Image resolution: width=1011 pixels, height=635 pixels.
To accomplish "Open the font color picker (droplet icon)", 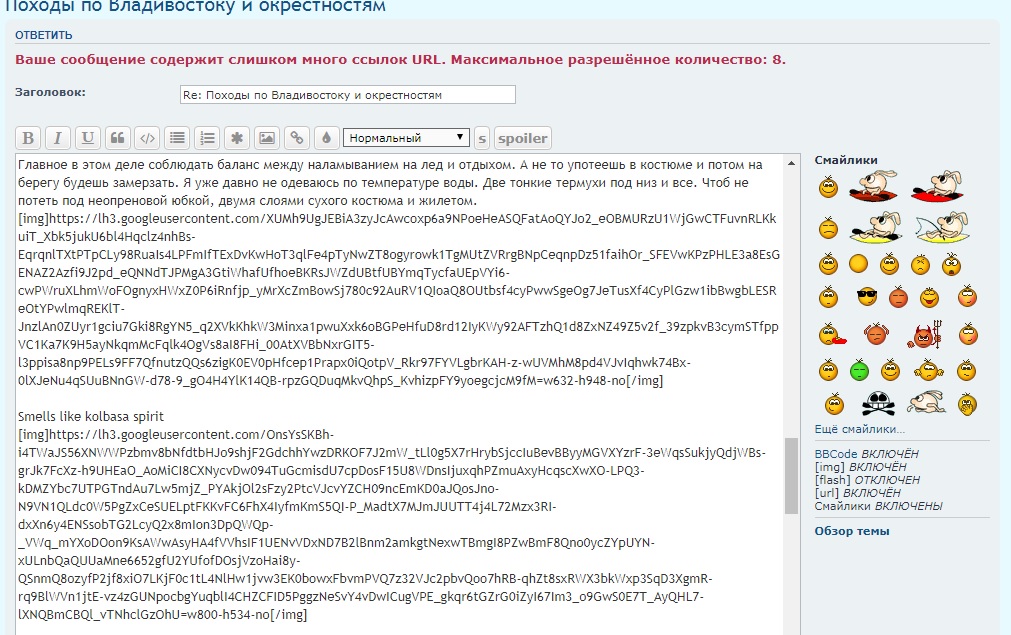I will click(325, 138).
